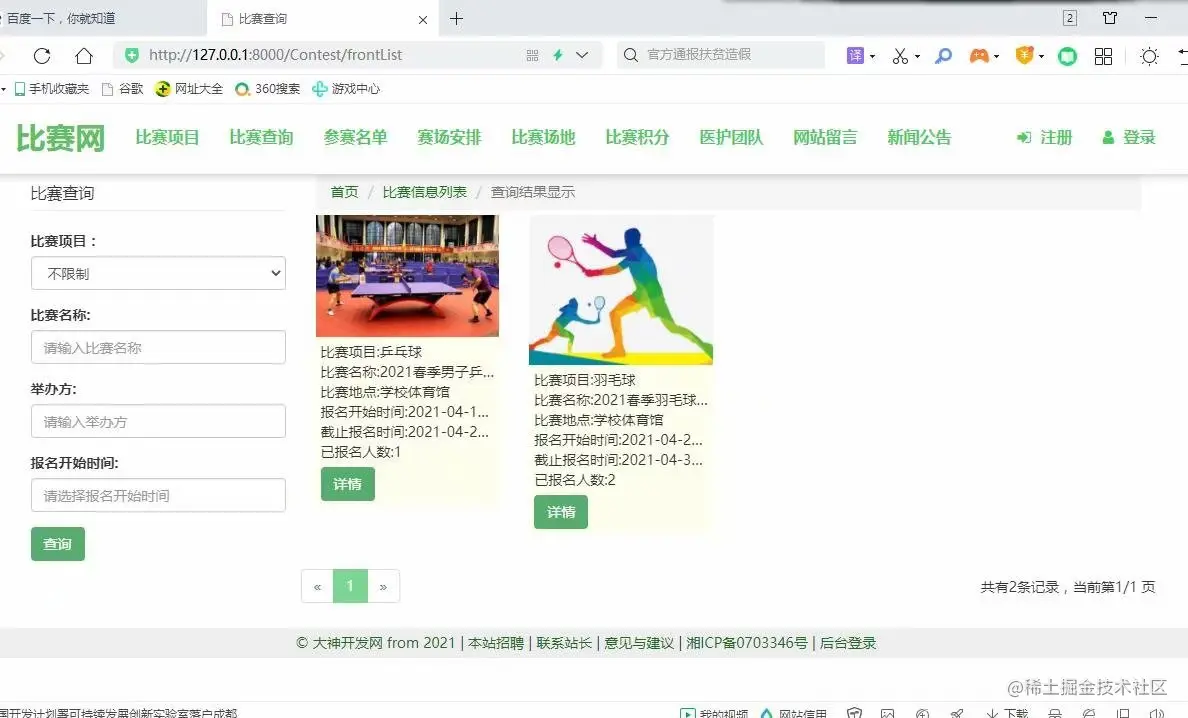Go to 首页 in the breadcrumb

pyautogui.click(x=344, y=192)
